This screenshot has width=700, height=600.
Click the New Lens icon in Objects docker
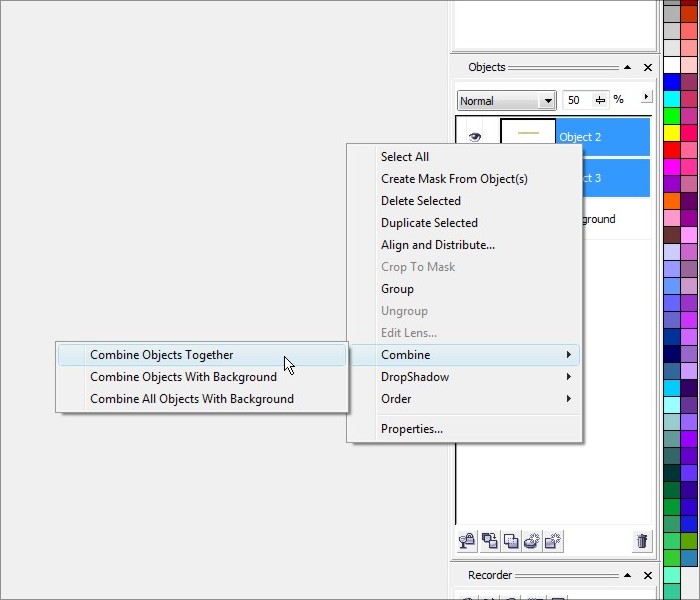pyautogui.click(x=531, y=541)
